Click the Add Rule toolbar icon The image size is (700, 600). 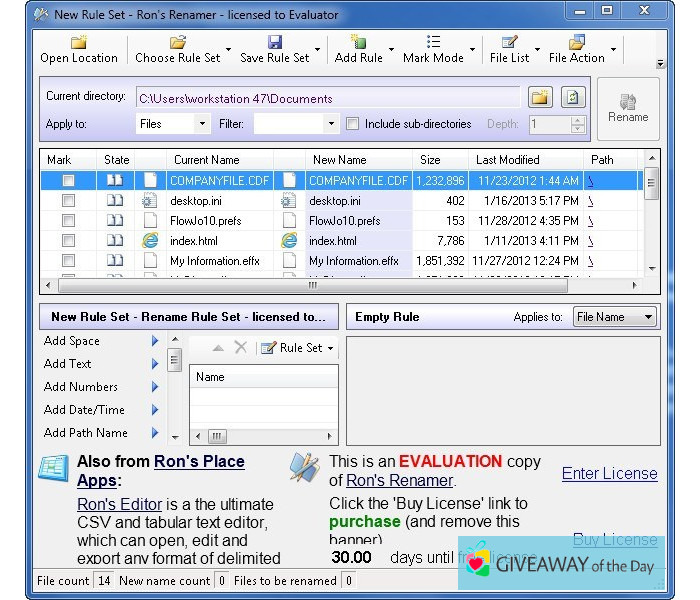coord(358,42)
